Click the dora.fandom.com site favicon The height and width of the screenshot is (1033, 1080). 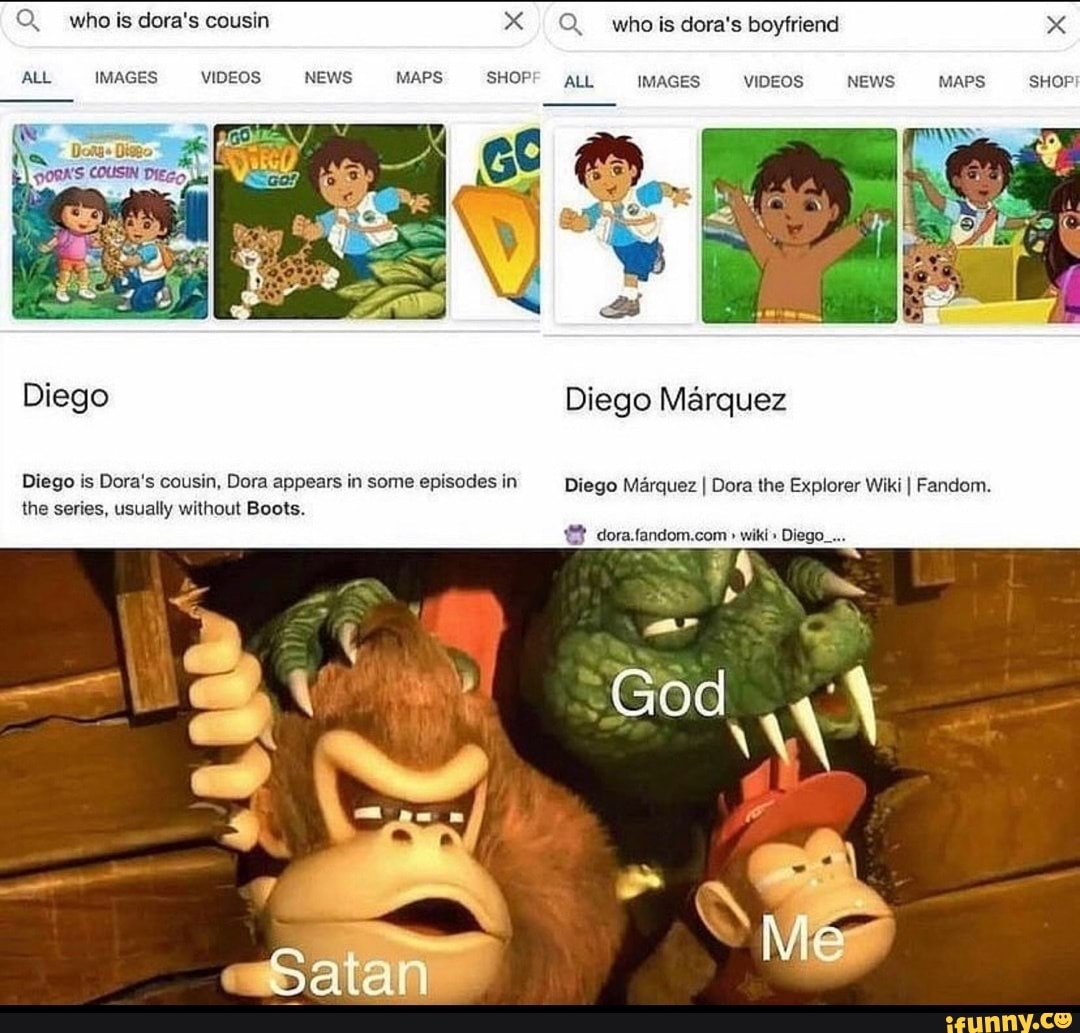[574, 534]
